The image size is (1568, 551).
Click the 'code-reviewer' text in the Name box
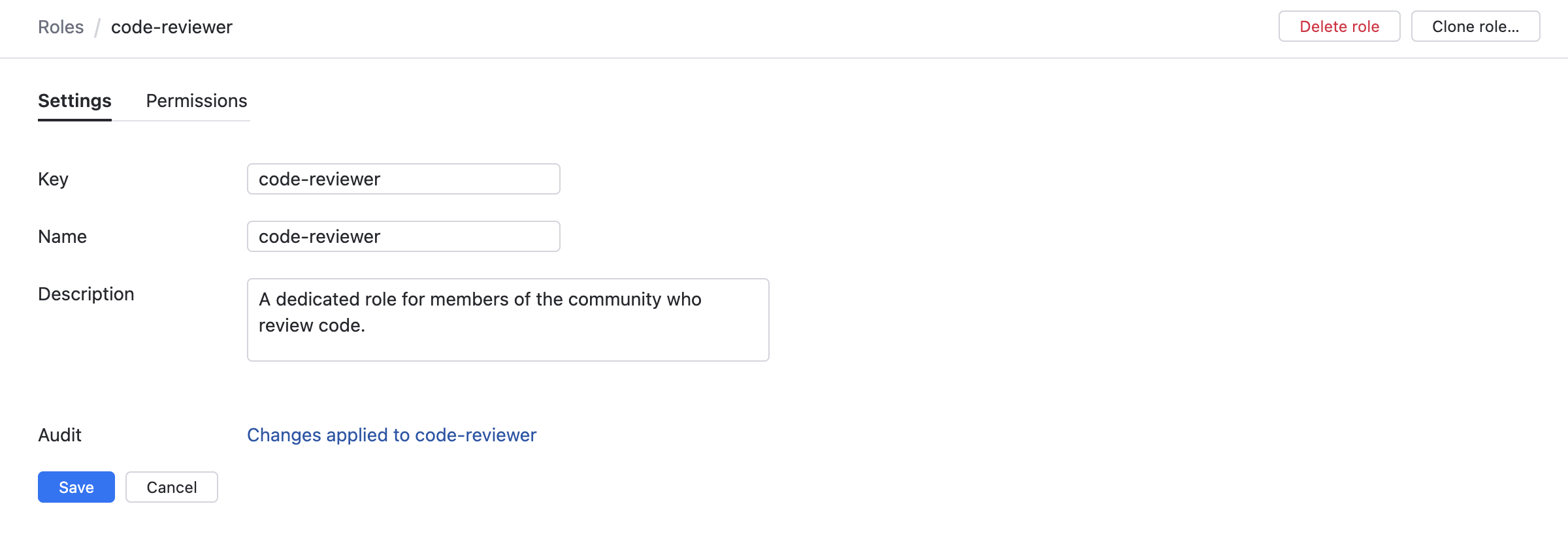319,236
